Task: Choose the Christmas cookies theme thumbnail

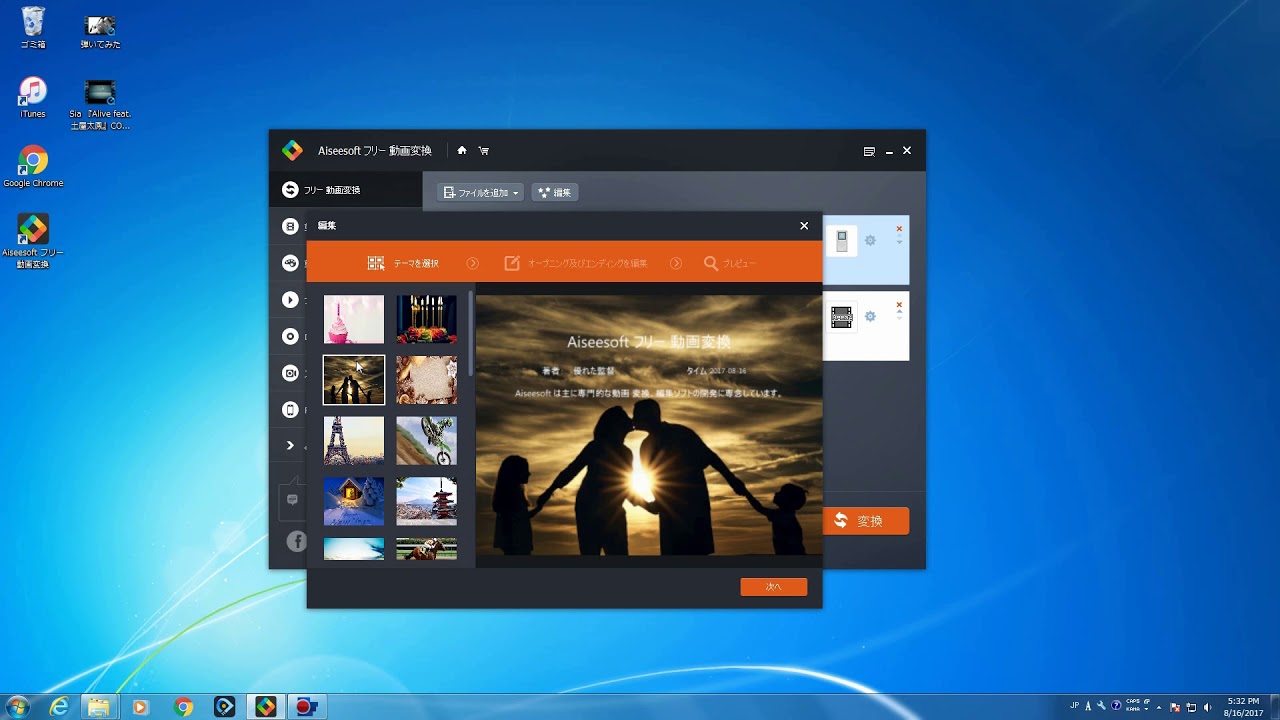Action: pos(426,380)
